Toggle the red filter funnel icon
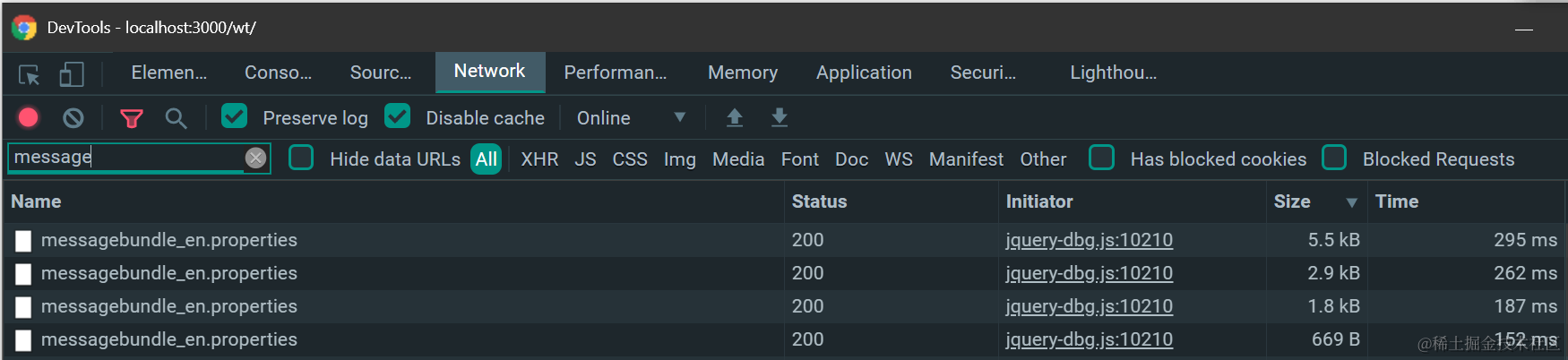 pos(132,118)
